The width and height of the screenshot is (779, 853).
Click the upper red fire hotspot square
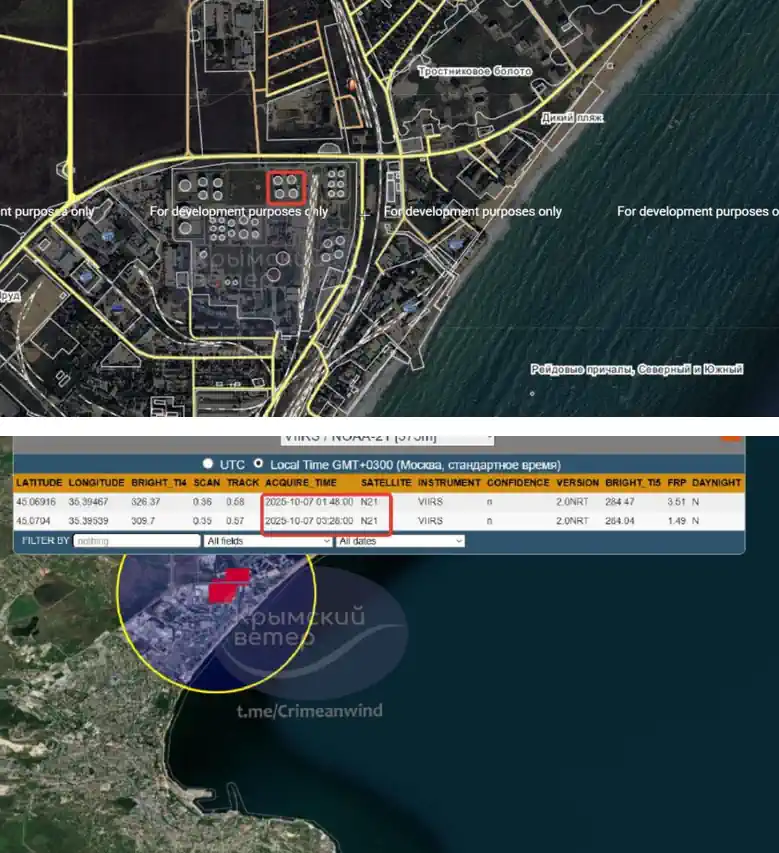(x=236, y=575)
